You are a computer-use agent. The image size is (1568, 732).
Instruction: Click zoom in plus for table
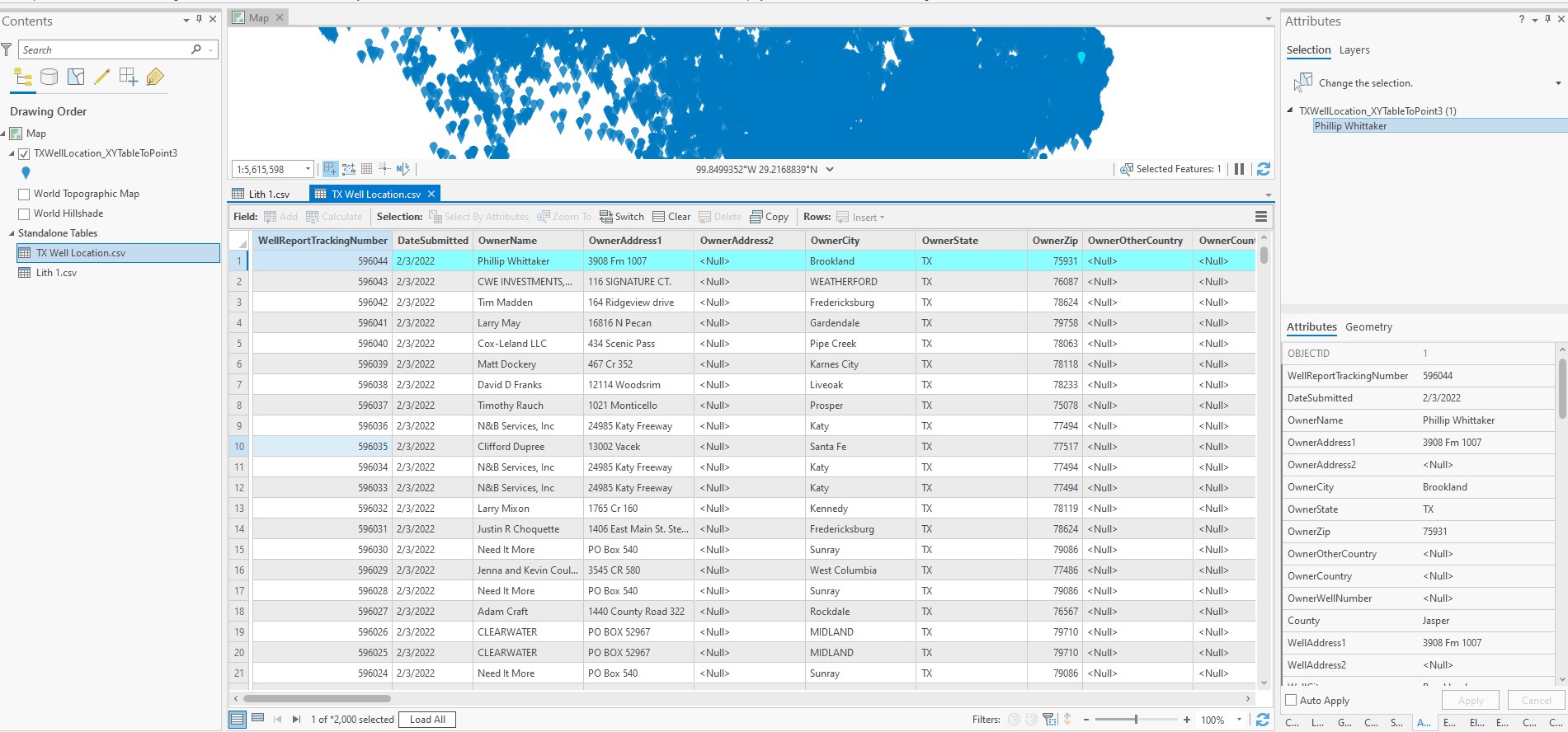tap(1186, 720)
